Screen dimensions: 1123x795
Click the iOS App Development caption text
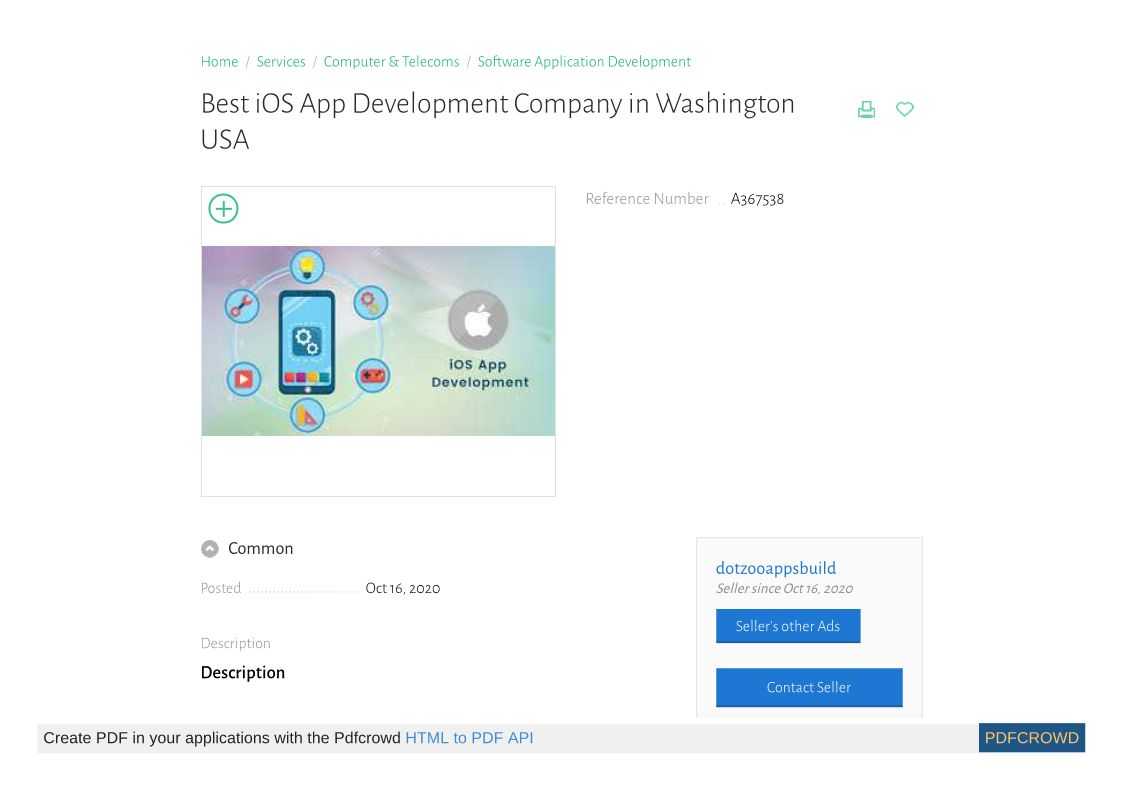coord(479,373)
